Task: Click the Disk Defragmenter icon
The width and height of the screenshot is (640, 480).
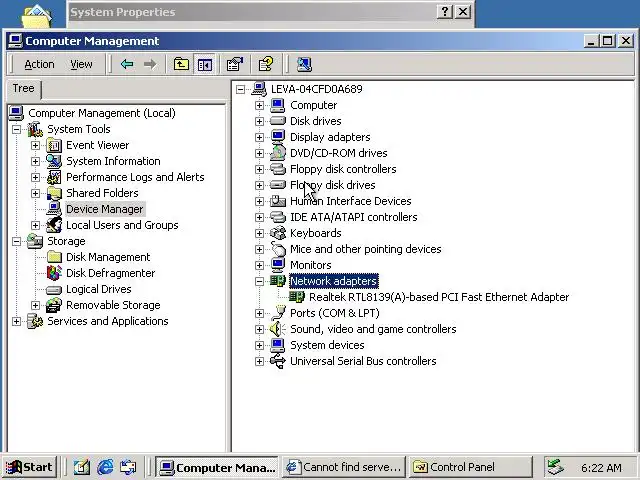Action: pos(54,273)
